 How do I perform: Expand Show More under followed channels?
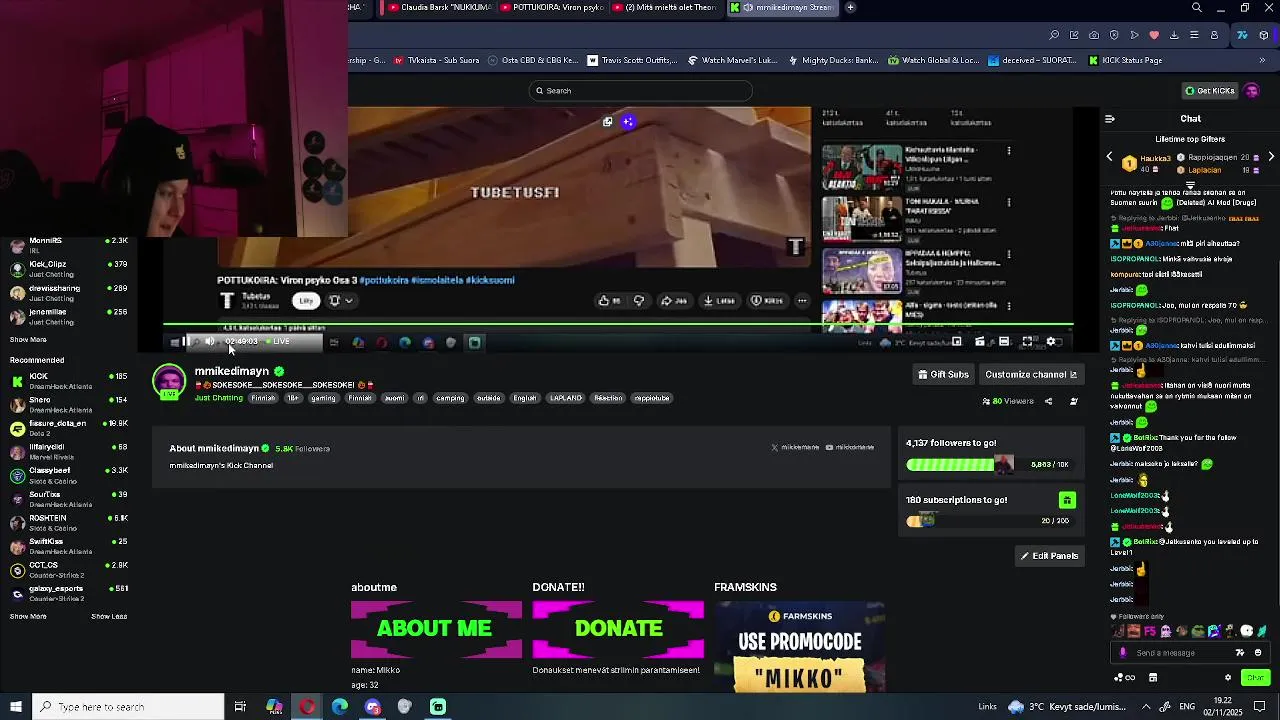28,340
